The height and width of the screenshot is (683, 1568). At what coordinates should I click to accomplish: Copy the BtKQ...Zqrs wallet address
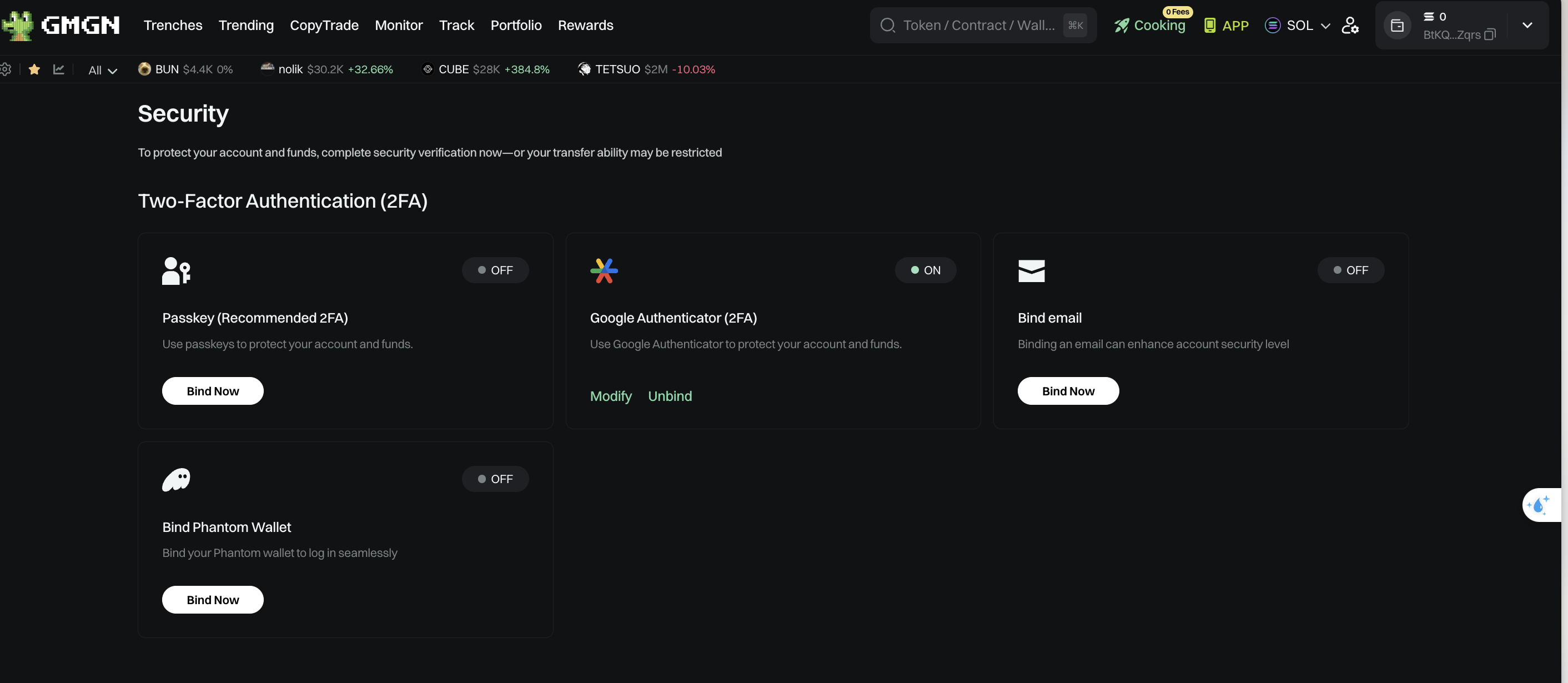[1490, 34]
